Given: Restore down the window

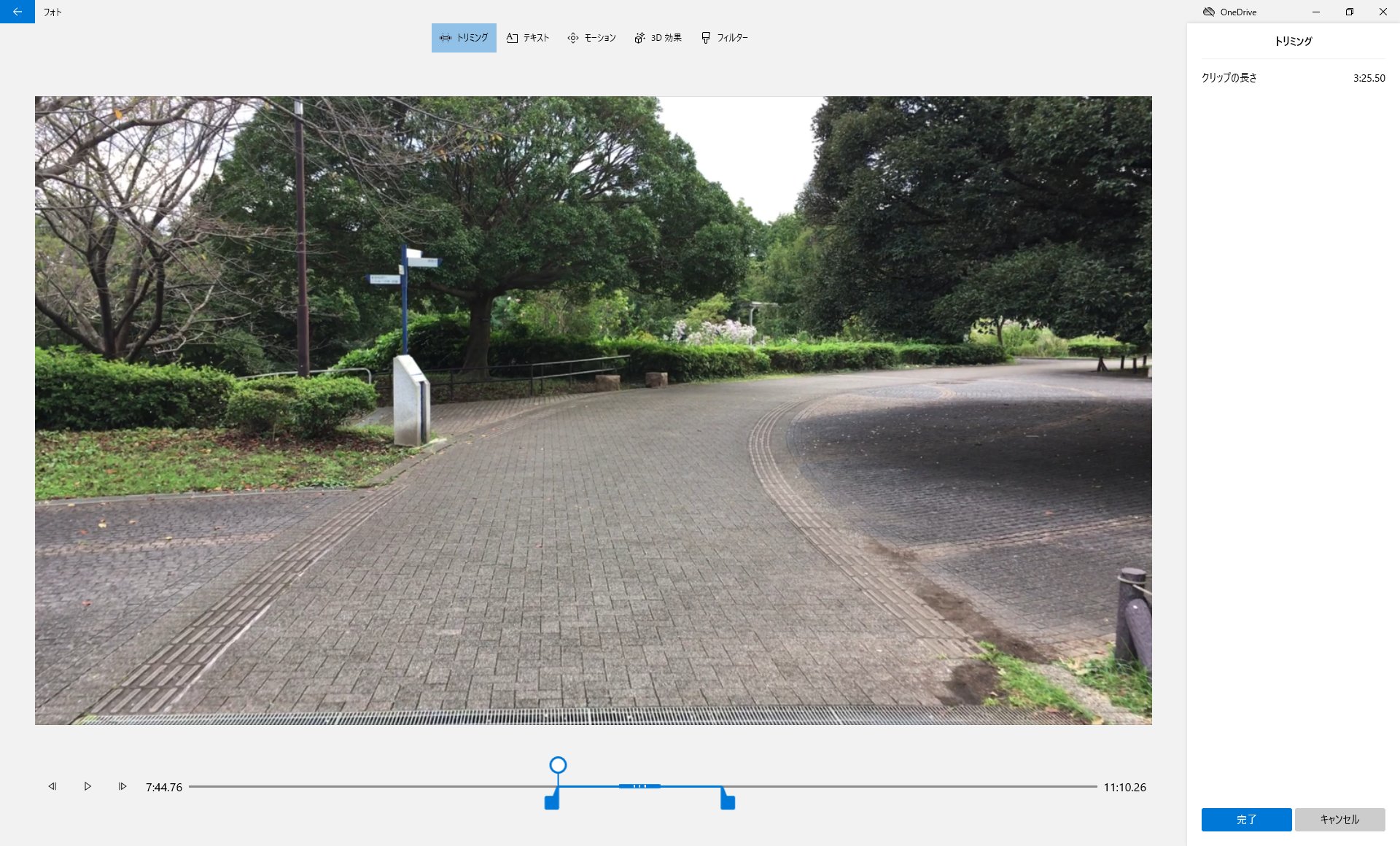Looking at the screenshot, I should pos(1349,12).
